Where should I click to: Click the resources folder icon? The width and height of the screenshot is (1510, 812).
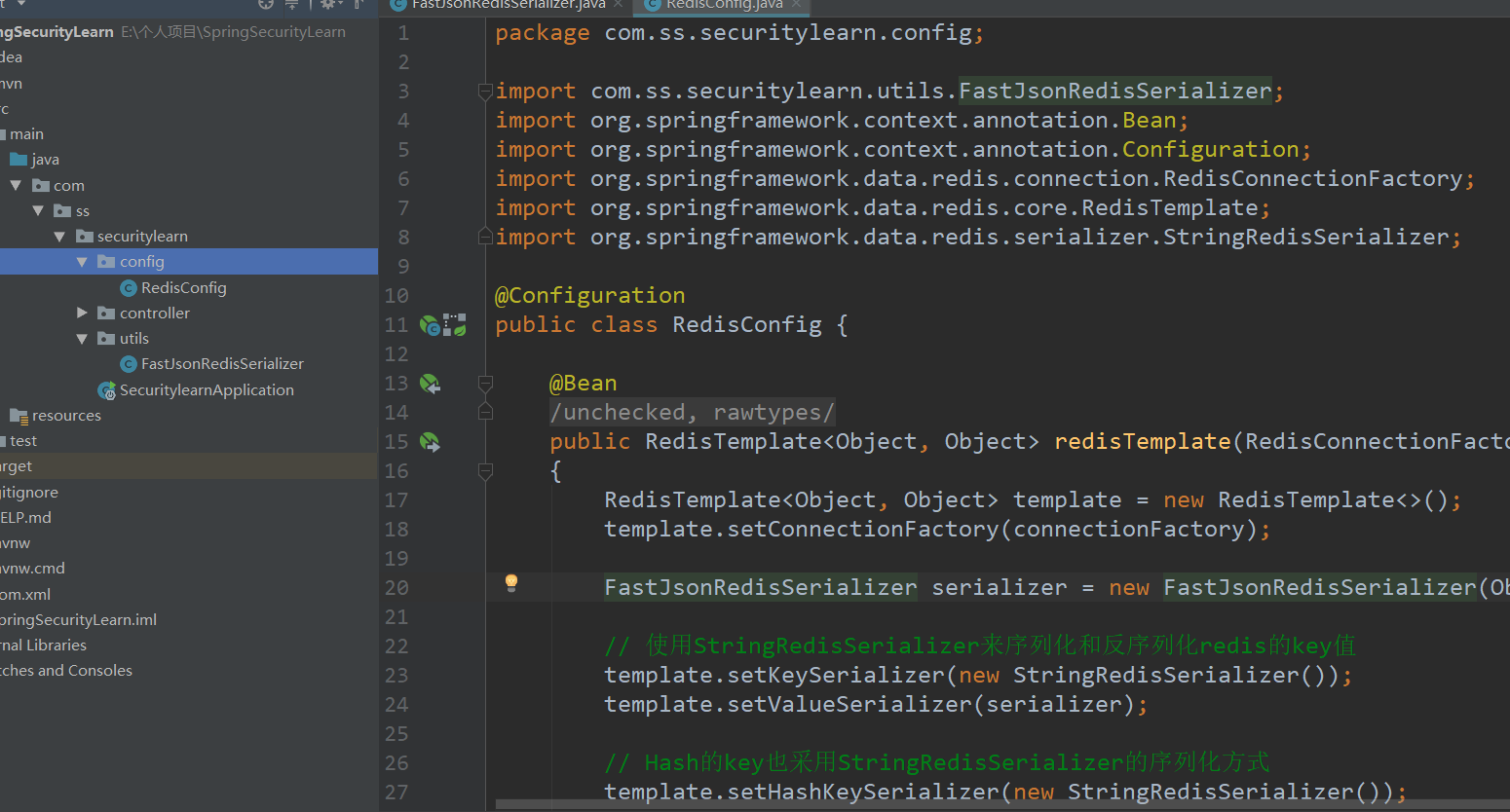pos(19,416)
